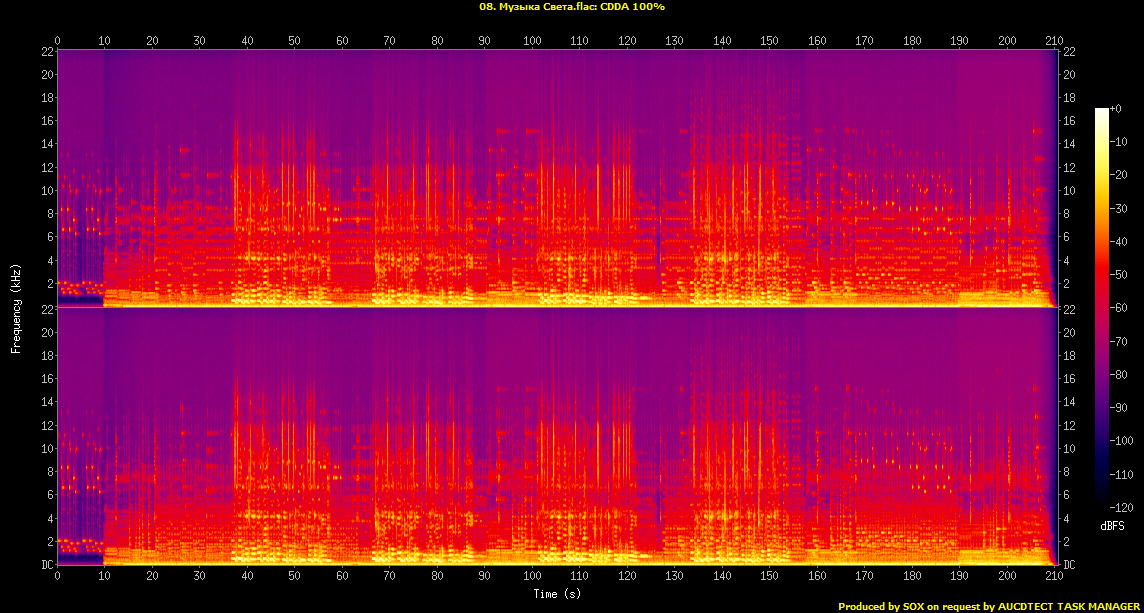Click the top-left "22" kHz frequency label
This screenshot has width=1144, height=613.
(47, 52)
